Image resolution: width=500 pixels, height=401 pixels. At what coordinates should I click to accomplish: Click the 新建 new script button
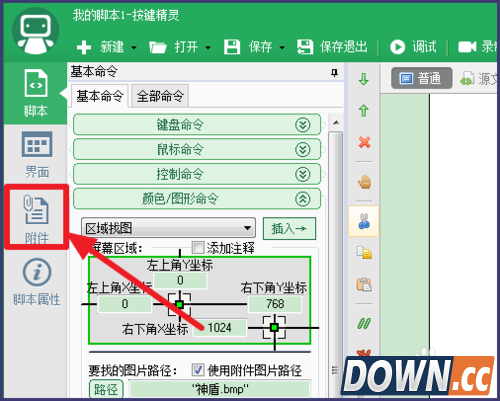(x=100, y=47)
